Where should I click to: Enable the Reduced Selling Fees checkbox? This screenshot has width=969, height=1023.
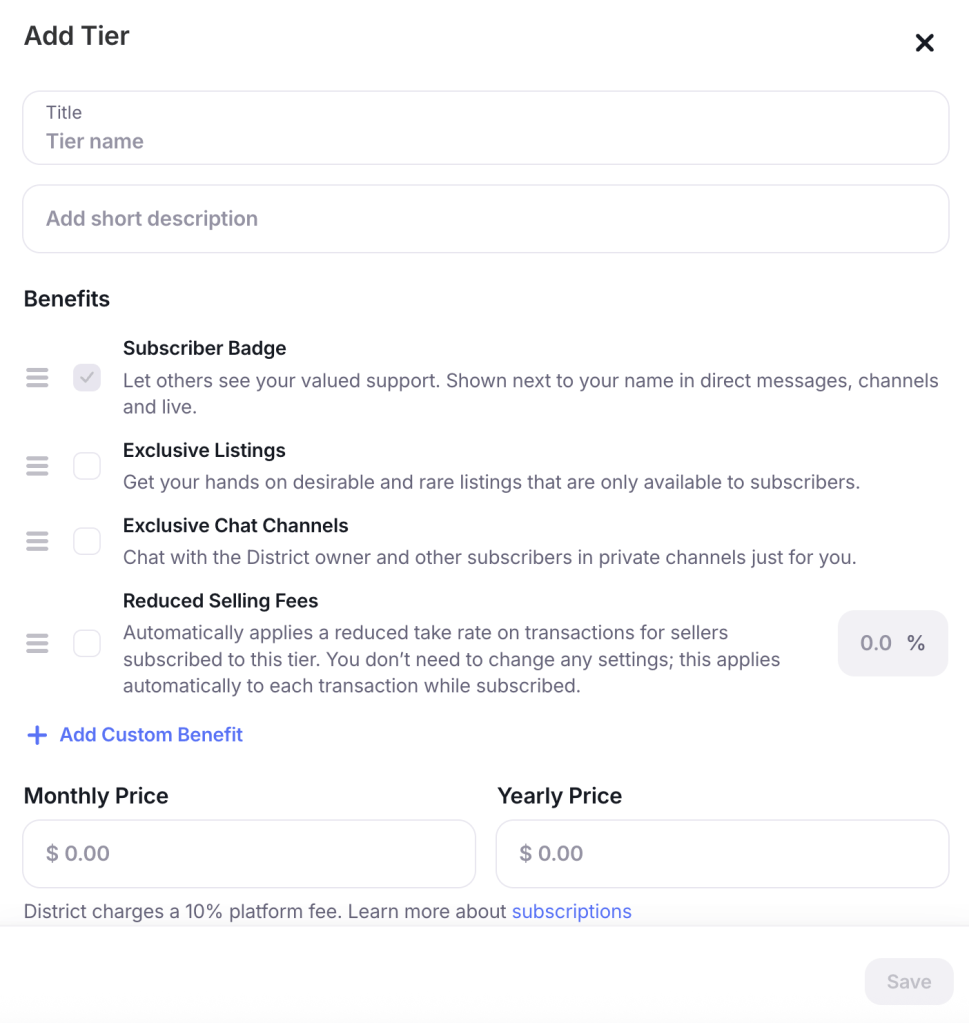(x=87, y=643)
